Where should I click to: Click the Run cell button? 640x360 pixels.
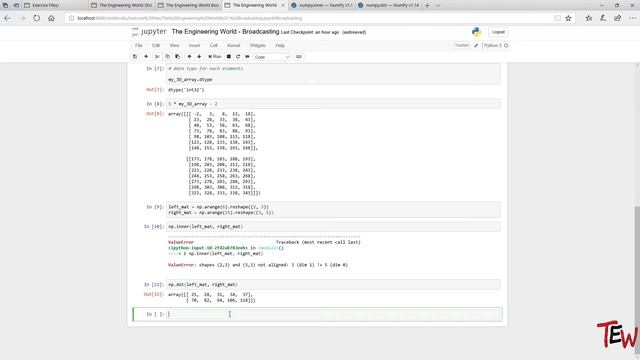(x=215, y=57)
